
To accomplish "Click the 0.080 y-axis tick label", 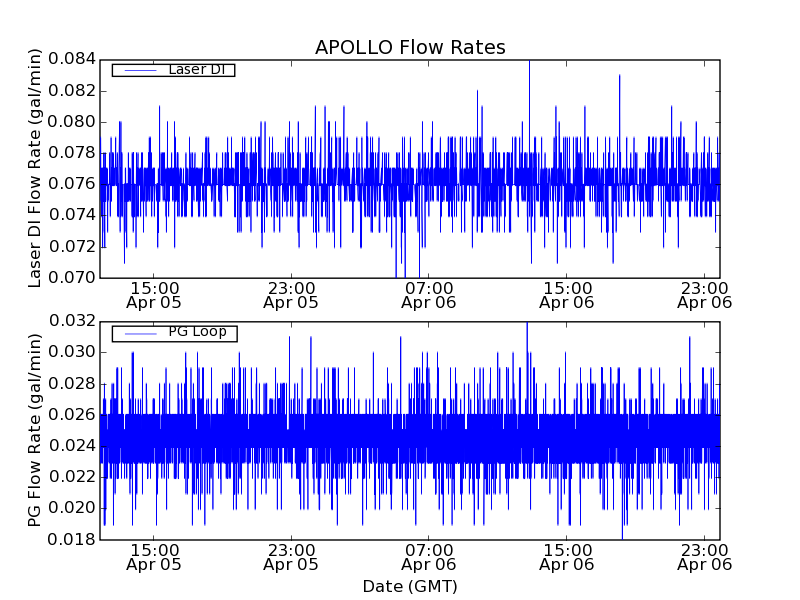I will coord(72,122).
